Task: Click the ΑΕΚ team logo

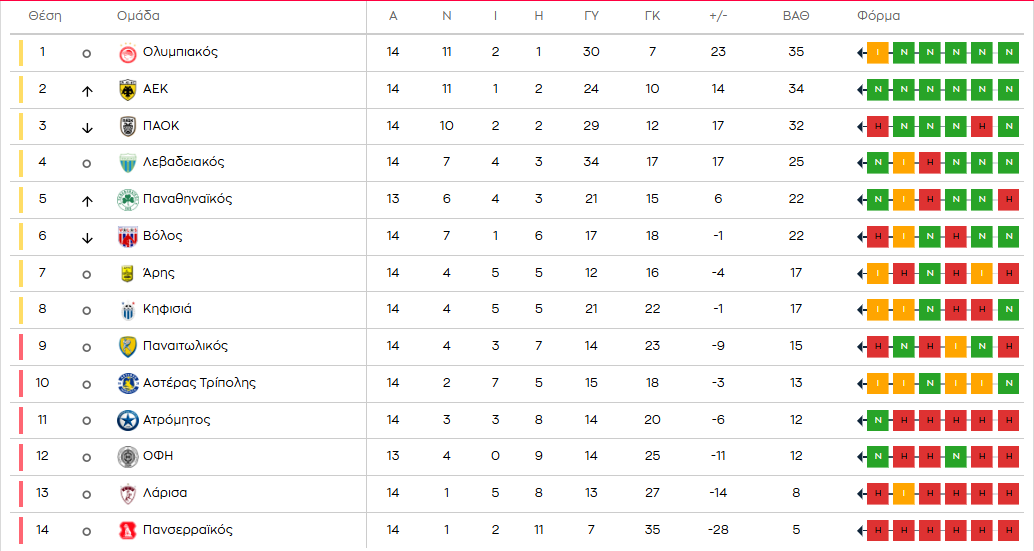Action: (x=127, y=89)
